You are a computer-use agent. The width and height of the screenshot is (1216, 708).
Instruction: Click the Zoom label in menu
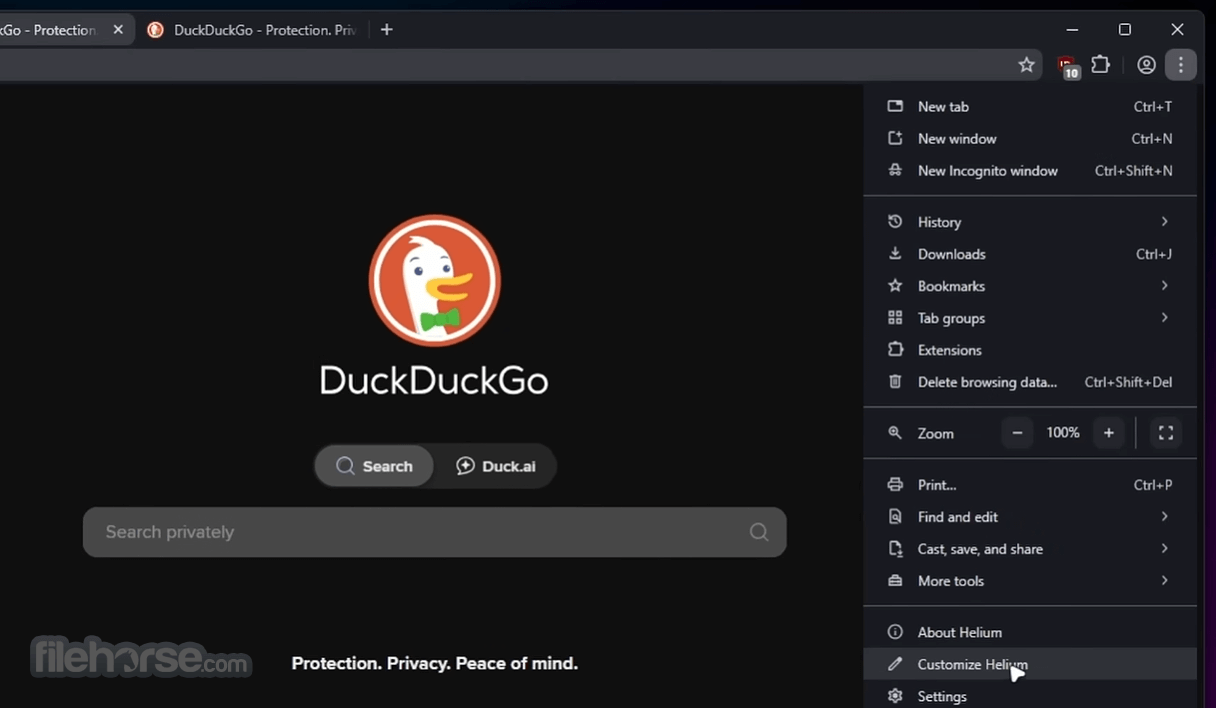936,433
